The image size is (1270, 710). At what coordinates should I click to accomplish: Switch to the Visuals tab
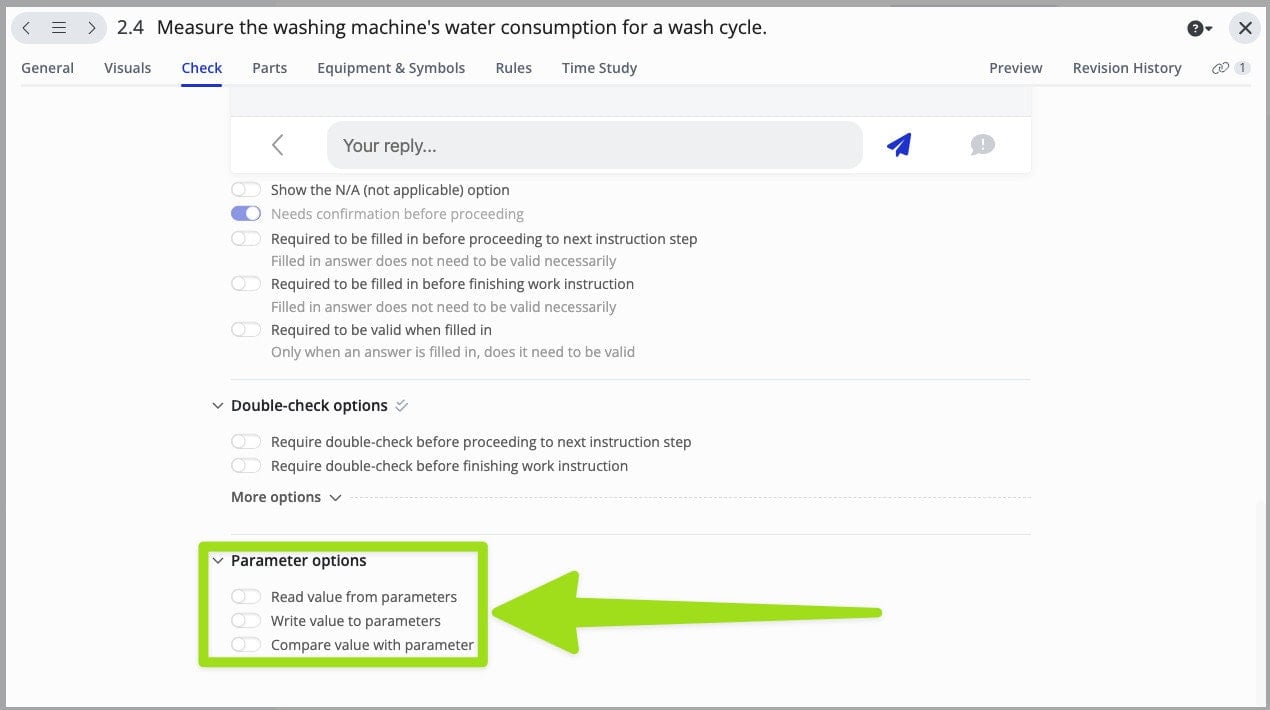127,68
